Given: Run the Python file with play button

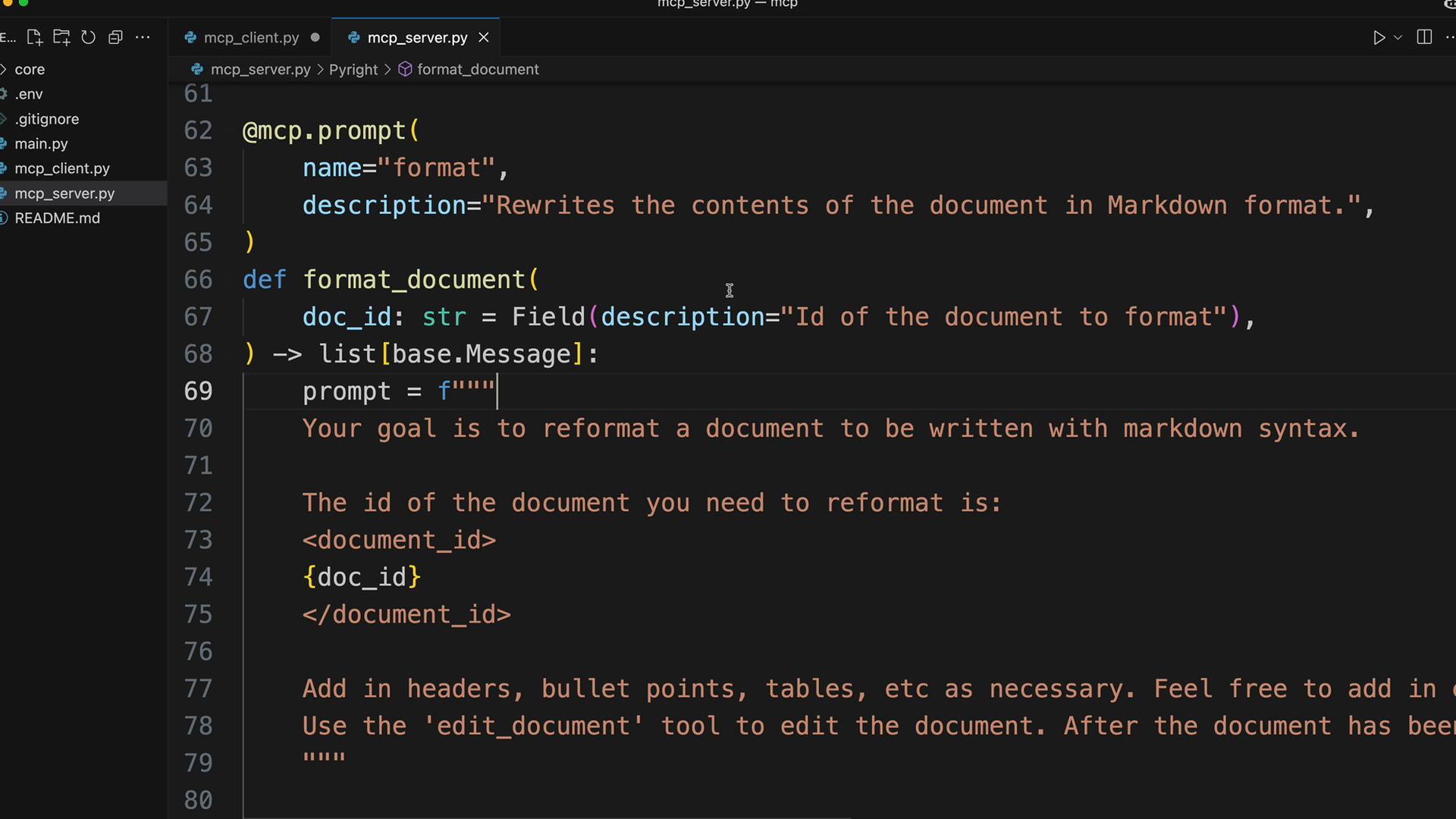Looking at the screenshot, I should (1379, 37).
